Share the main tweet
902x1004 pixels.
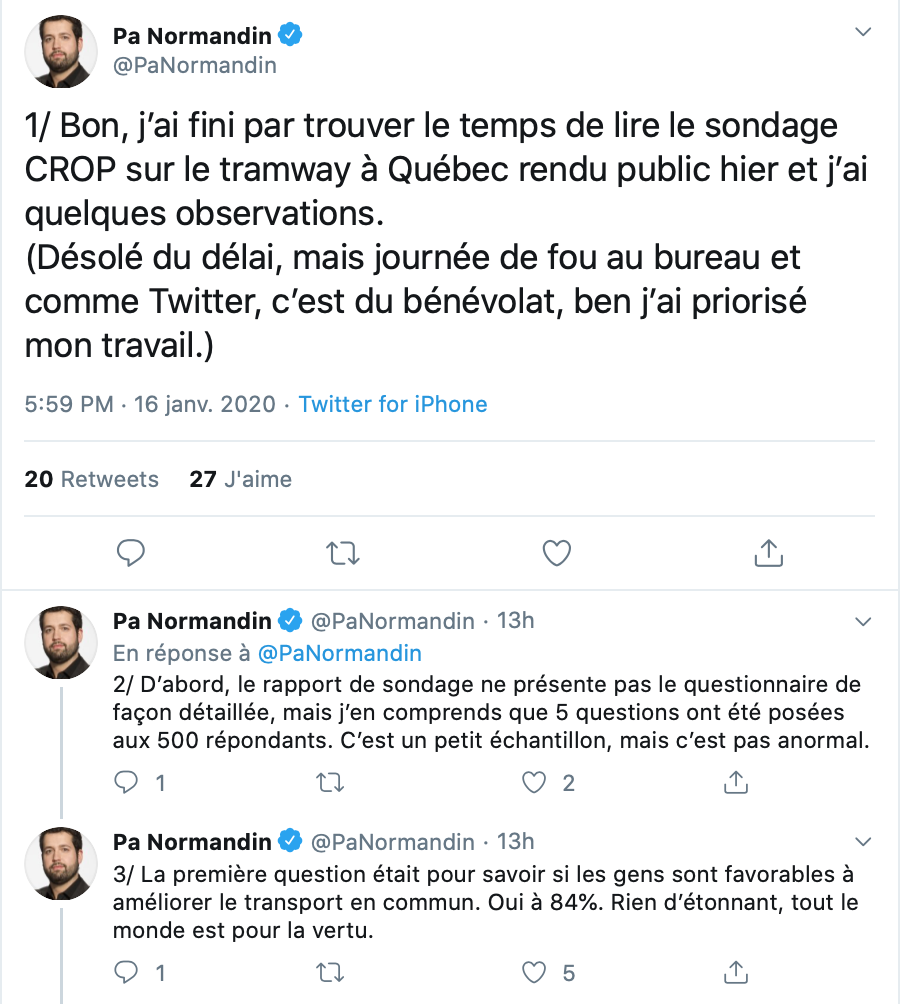pos(768,553)
